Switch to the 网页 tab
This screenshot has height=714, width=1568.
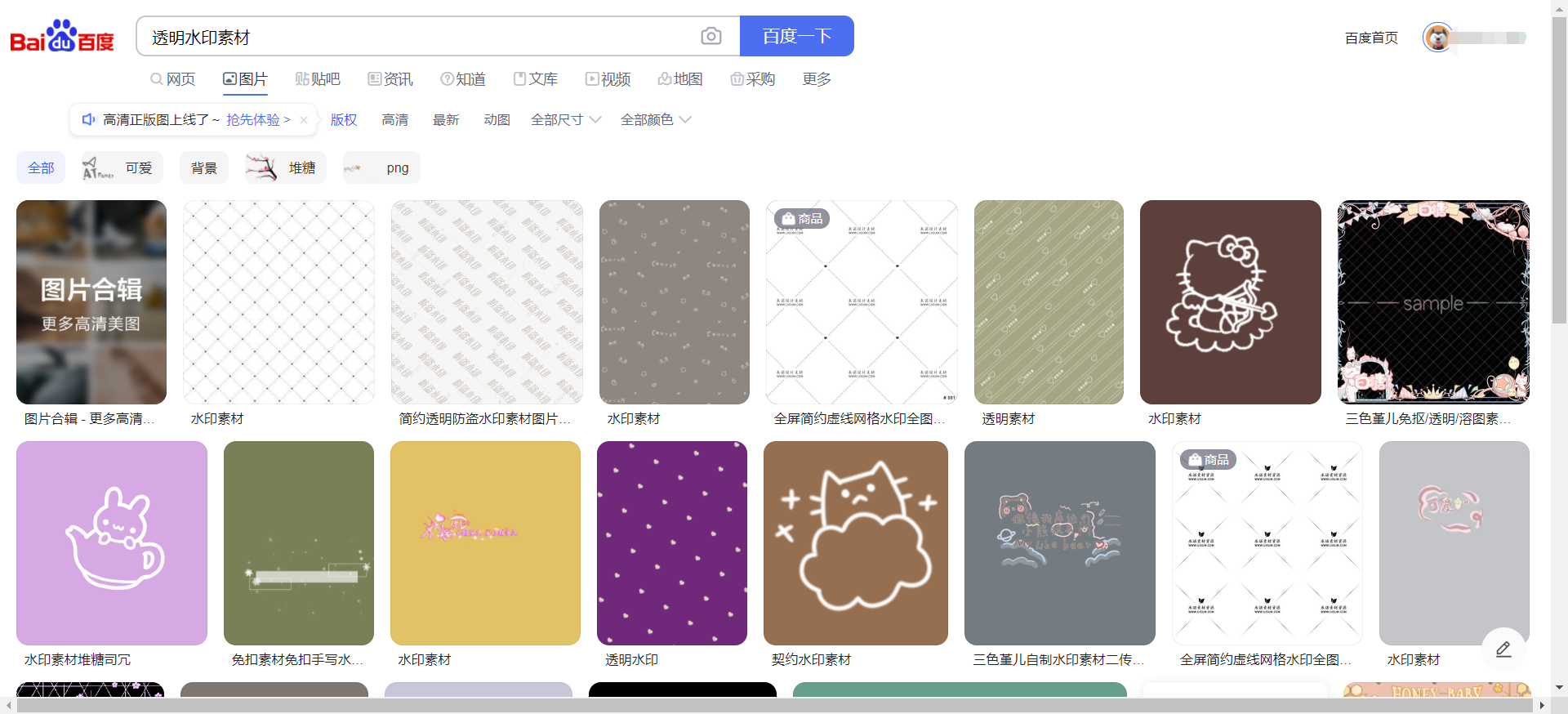(173, 79)
